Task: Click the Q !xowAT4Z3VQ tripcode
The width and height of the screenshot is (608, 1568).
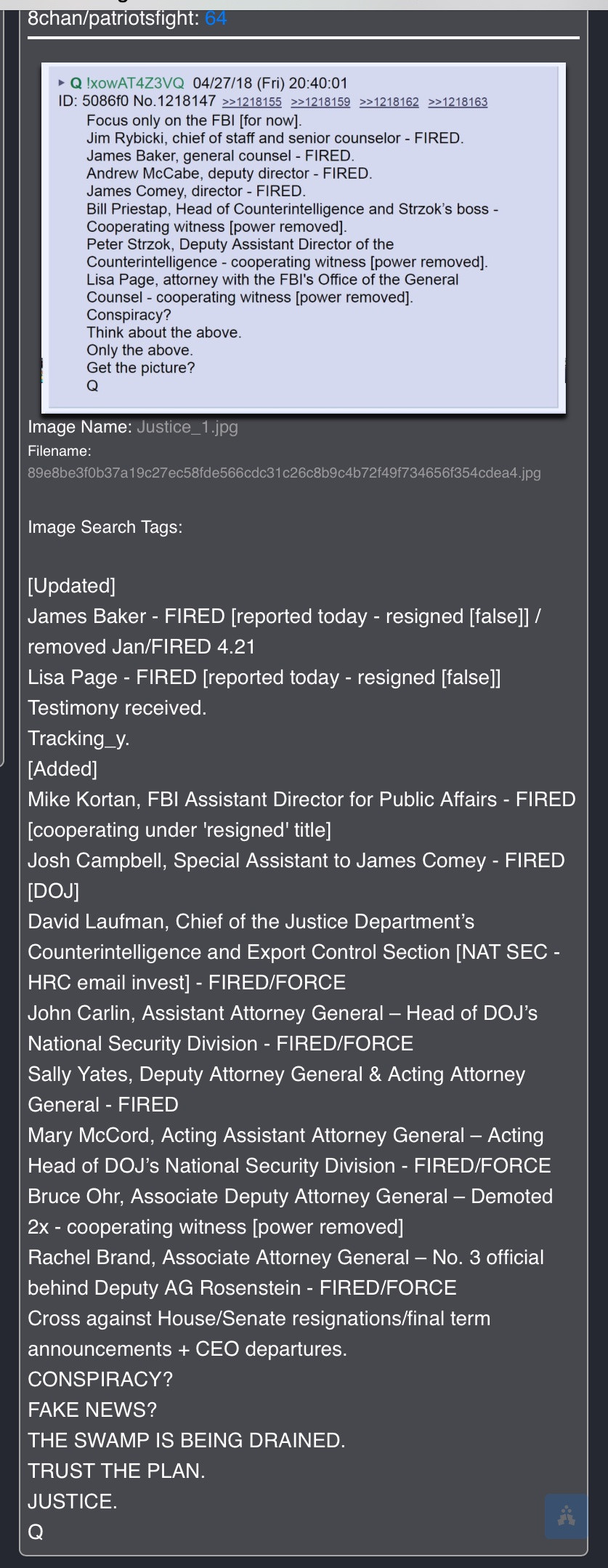Action: click(x=127, y=84)
